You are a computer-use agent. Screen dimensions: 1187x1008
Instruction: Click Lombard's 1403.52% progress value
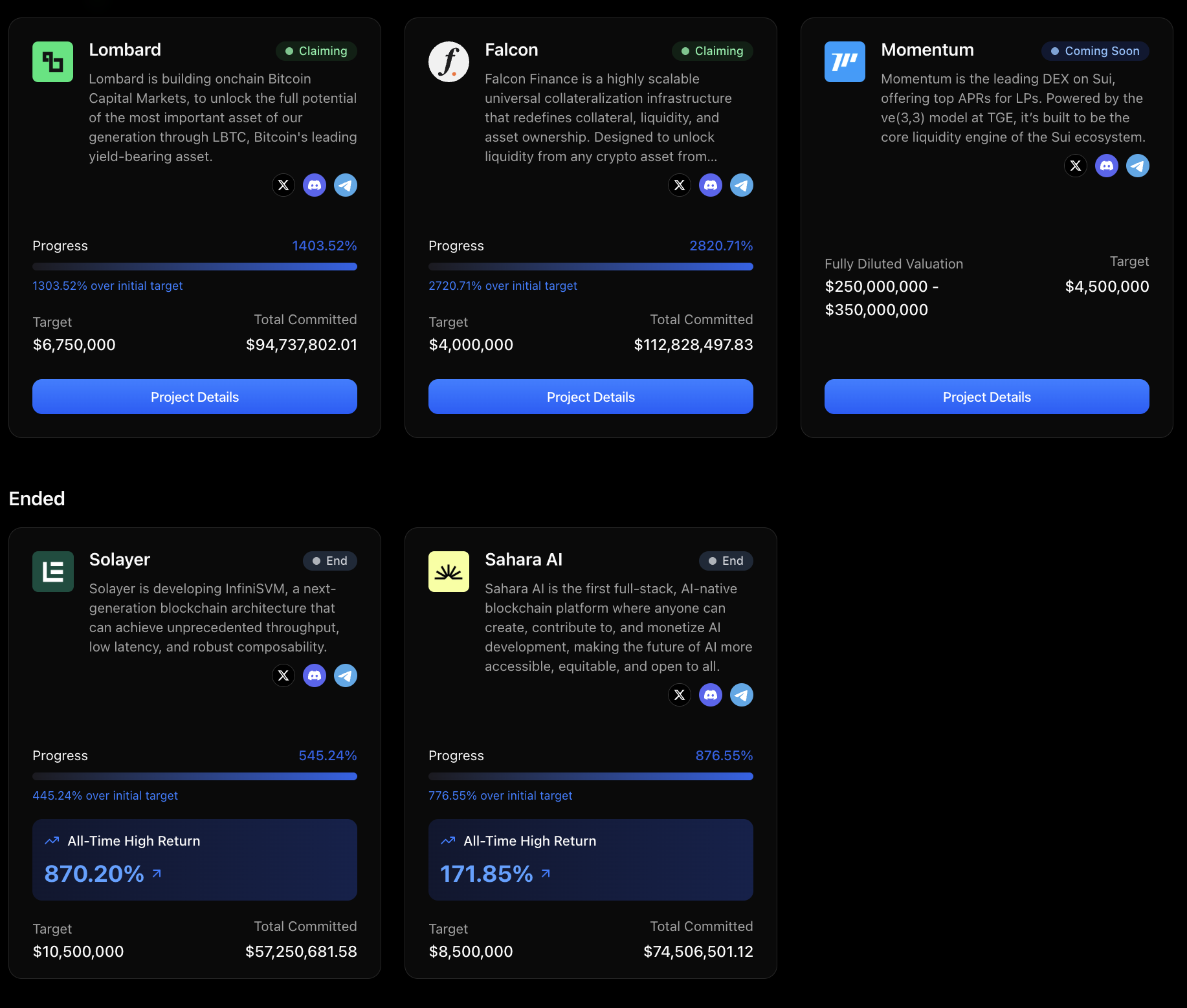(x=324, y=246)
